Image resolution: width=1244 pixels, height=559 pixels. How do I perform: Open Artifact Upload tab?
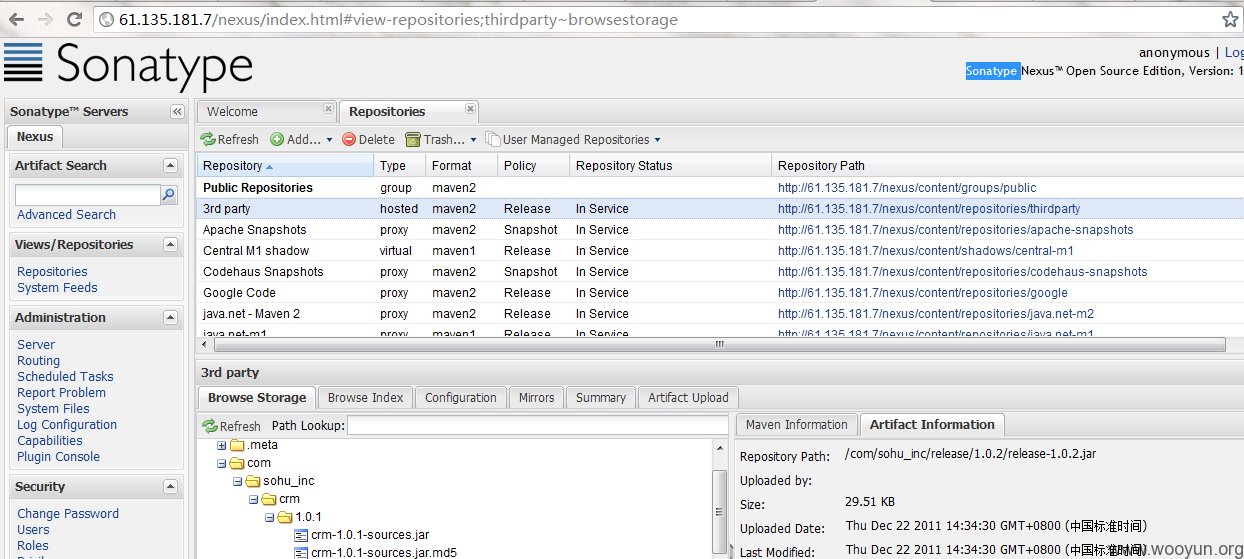coord(688,398)
